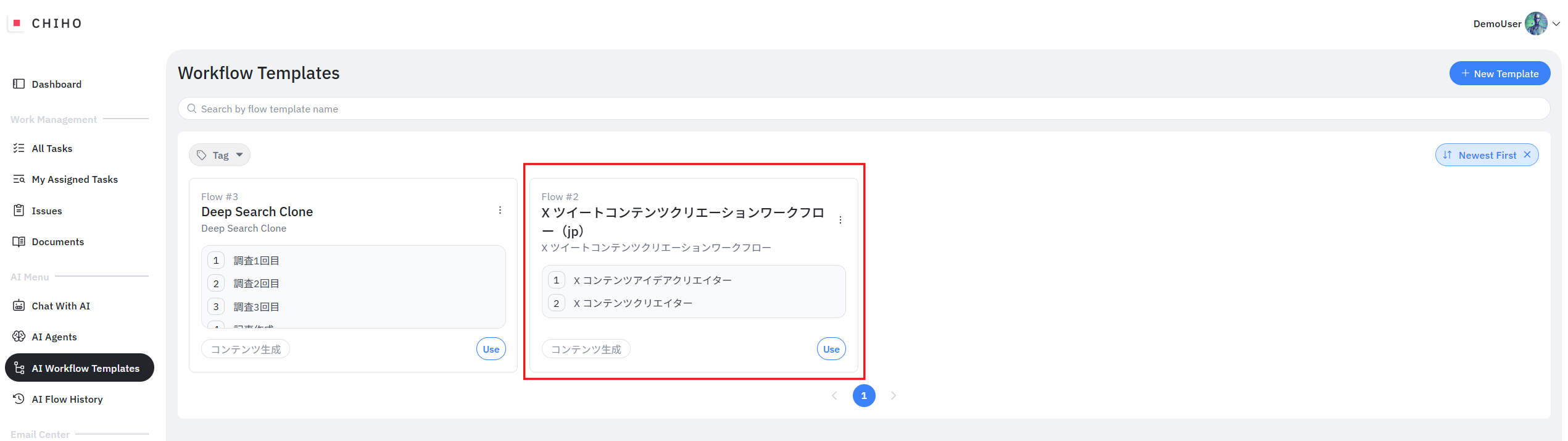Viewport: 1568px width, 441px height.
Task: Open the Dashboard sidebar item
Action: click(x=56, y=84)
